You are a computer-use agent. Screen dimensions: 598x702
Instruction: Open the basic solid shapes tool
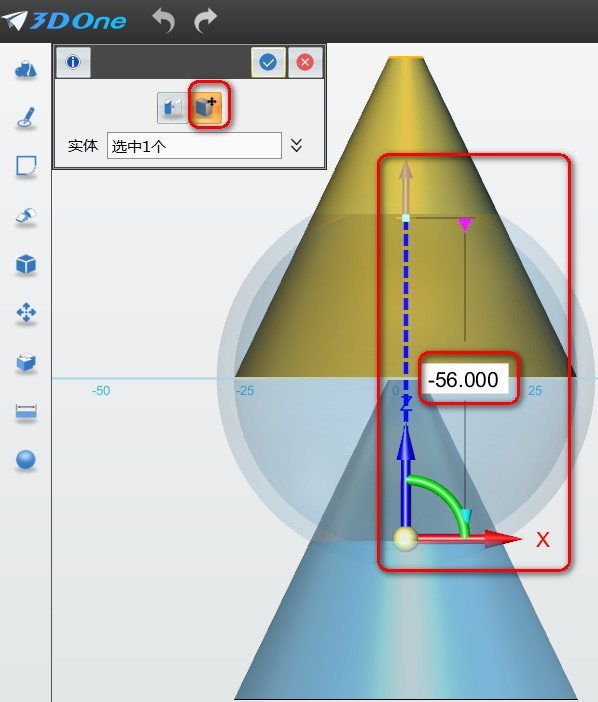point(26,70)
